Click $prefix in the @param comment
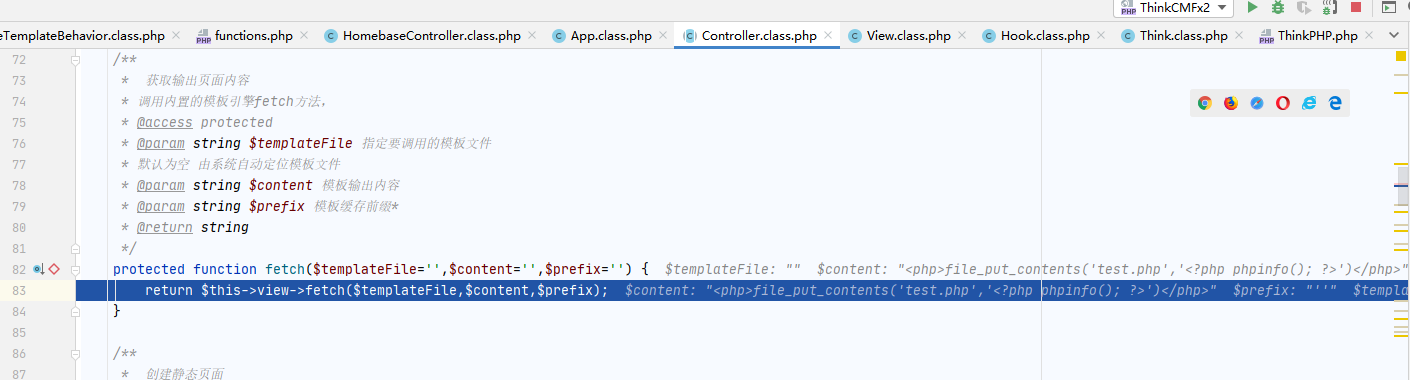 pos(276,206)
